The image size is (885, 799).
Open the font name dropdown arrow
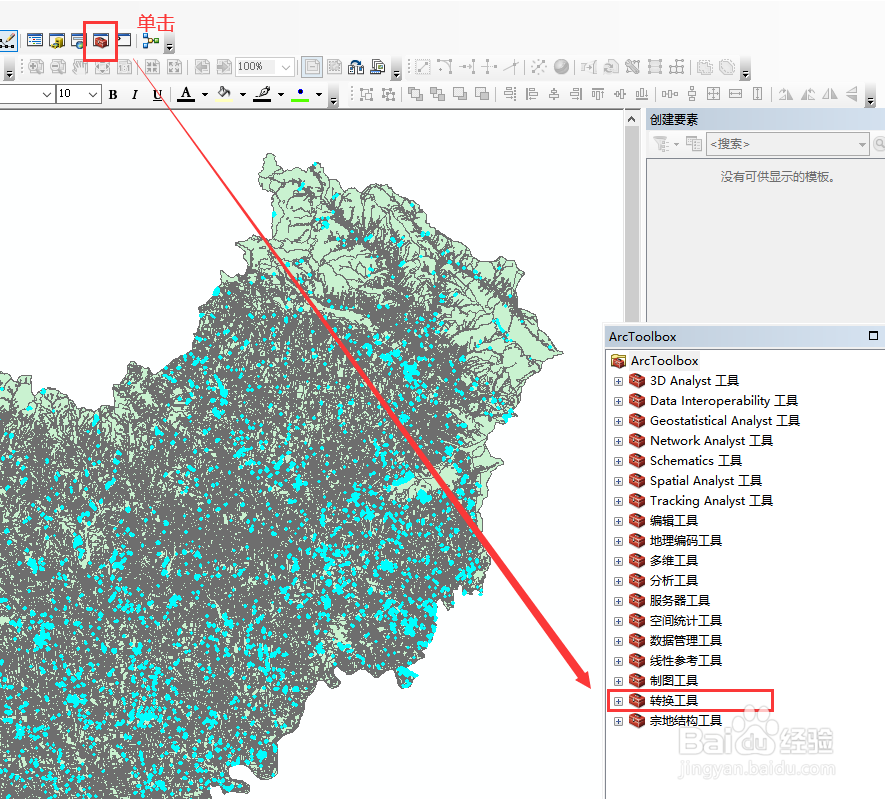point(47,94)
